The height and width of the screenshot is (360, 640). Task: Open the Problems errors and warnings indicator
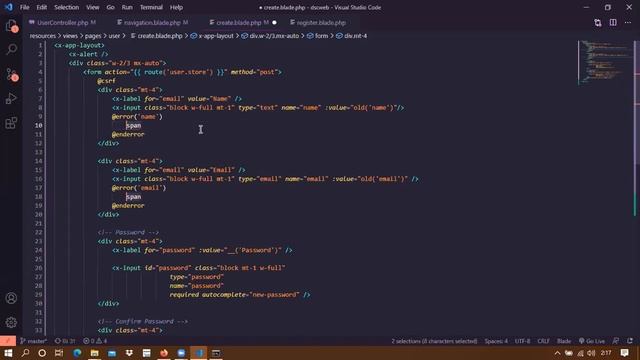point(95,341)
